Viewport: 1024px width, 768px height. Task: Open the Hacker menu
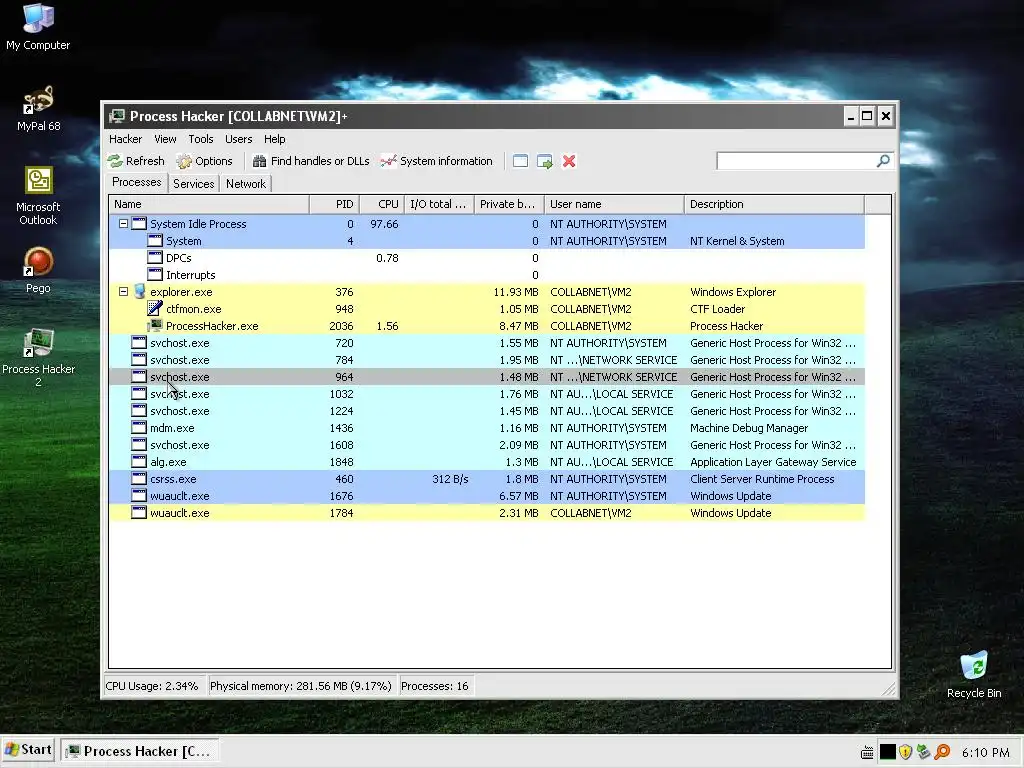(x=125, y=139)
